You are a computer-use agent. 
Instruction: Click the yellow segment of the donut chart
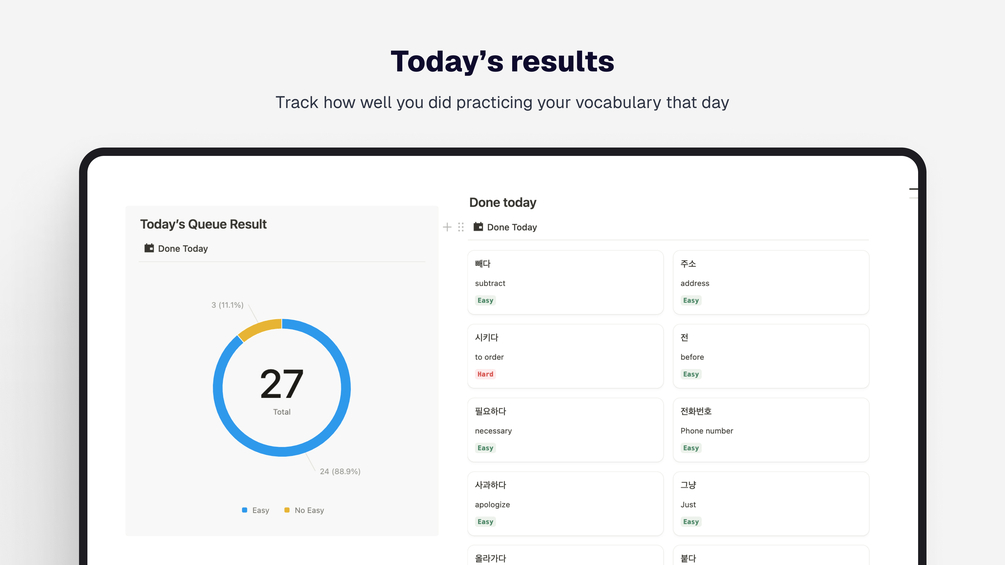pyautogui.click(x=258, y=329)
